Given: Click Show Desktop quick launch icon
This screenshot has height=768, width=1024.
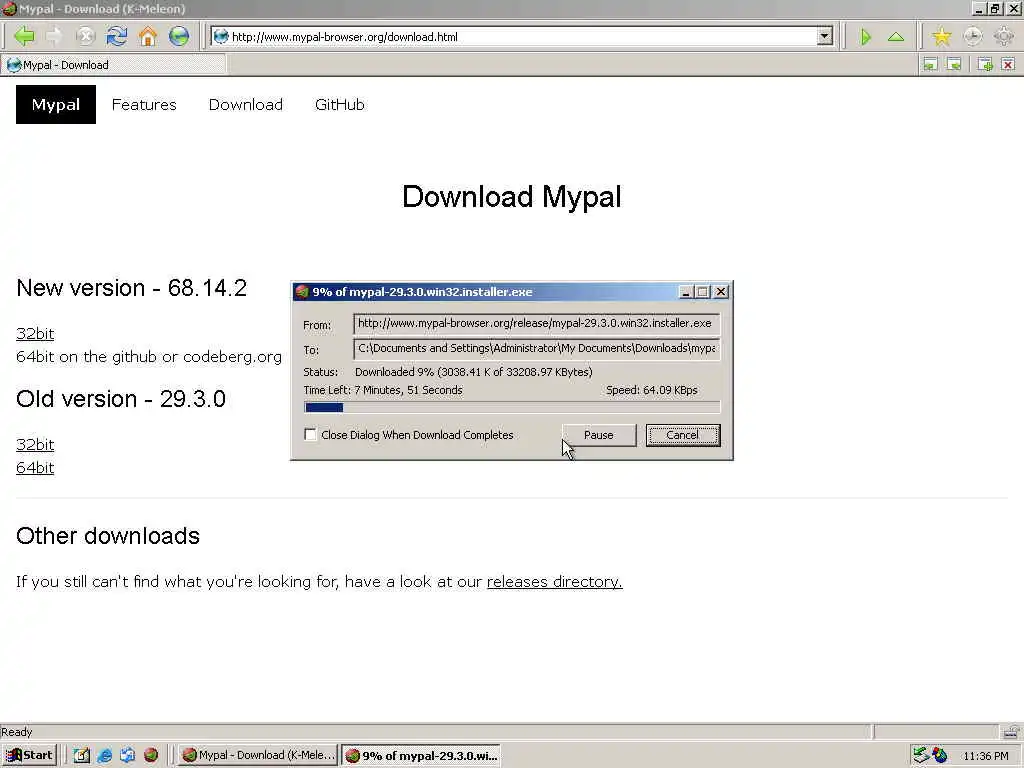Looking at the screenshot, I should [81, 755].
